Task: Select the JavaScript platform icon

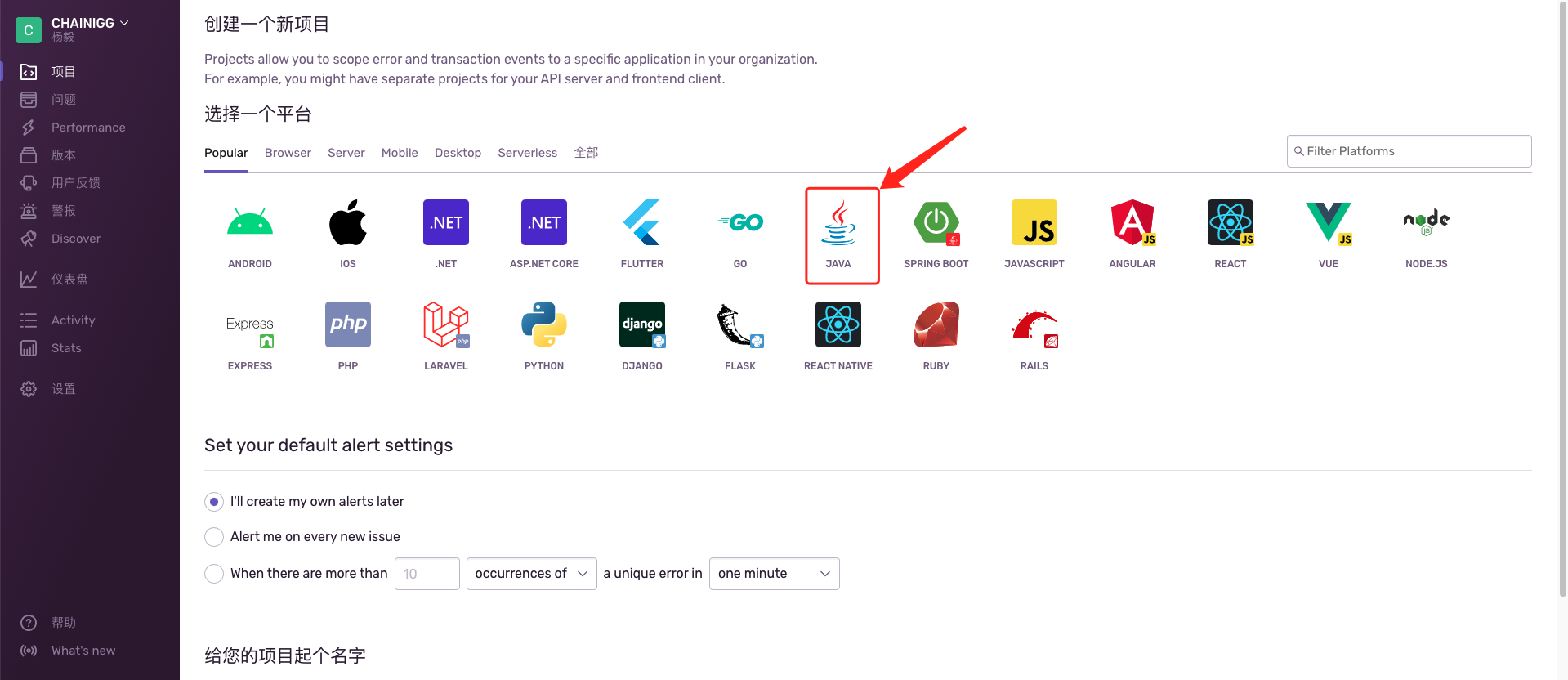Action: click(x=1034, y=222)
